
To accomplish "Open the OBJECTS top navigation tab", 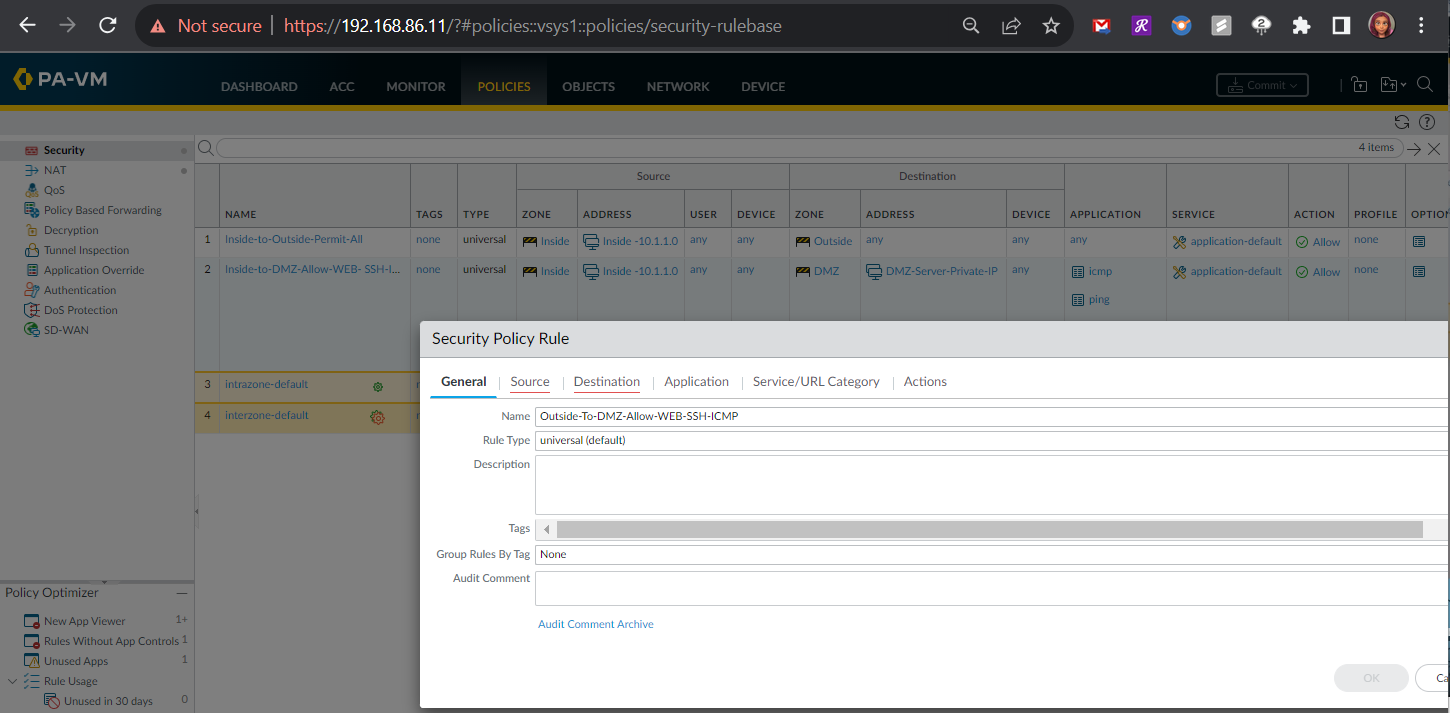I will pos(588,87).
